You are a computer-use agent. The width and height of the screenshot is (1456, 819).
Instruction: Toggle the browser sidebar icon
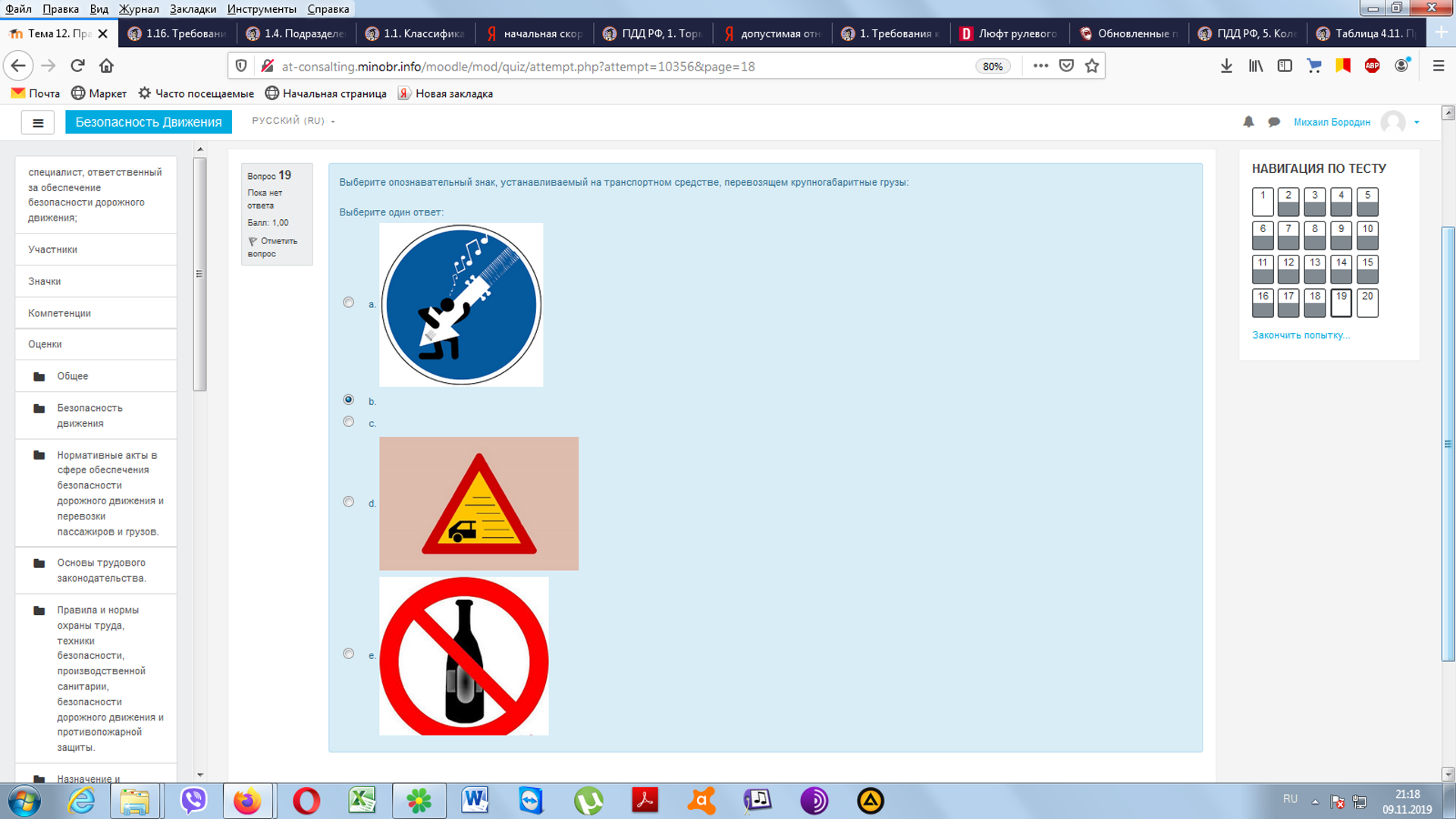point(1285,66)
